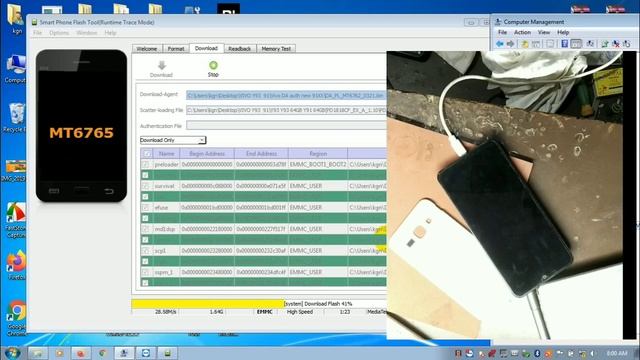The height and width of the screenshot is (360, 640).
Task: Open File menu in Computer Management
Action: [502, 32]
